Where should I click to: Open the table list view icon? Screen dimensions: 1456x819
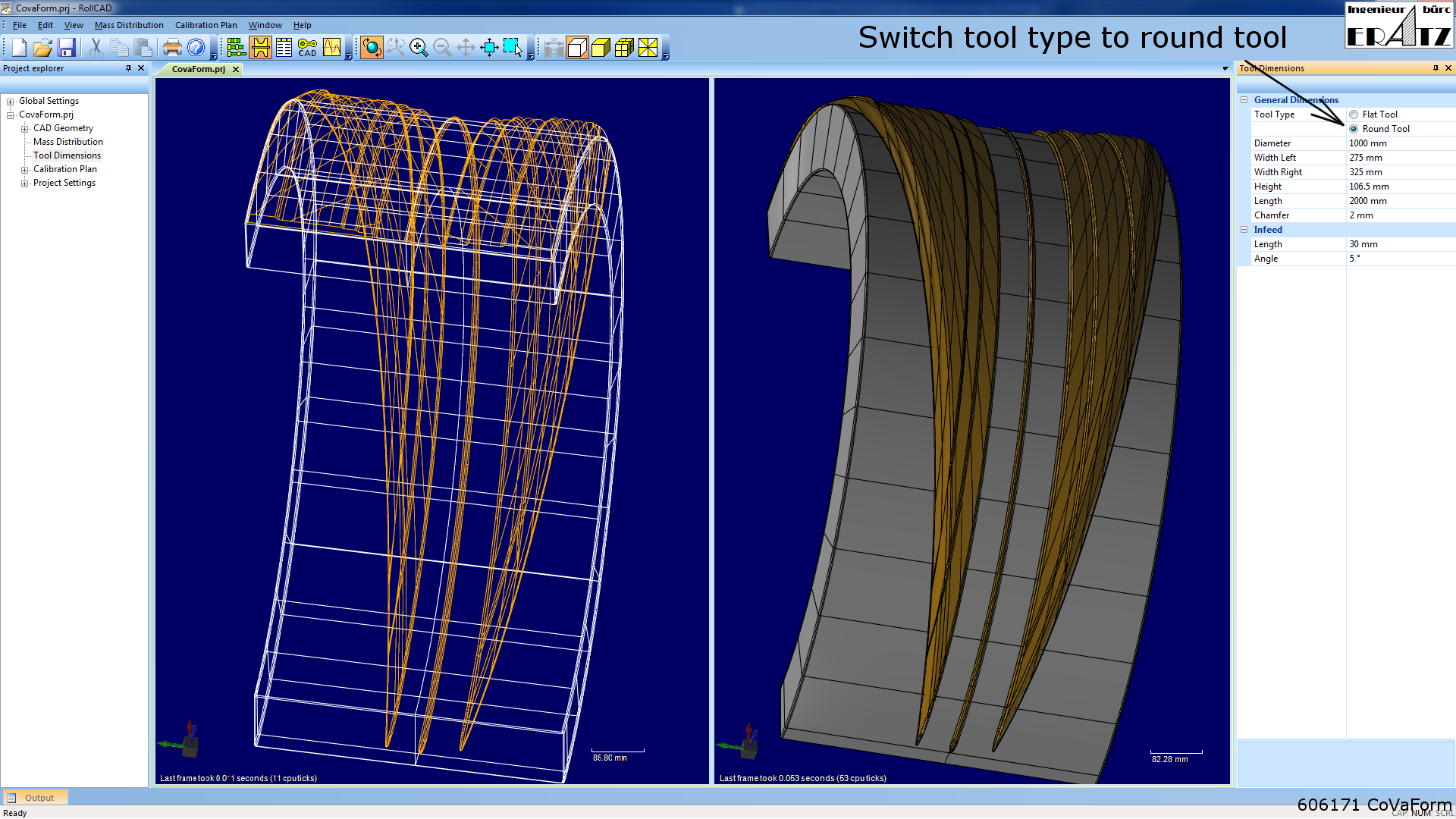[284, 48]
